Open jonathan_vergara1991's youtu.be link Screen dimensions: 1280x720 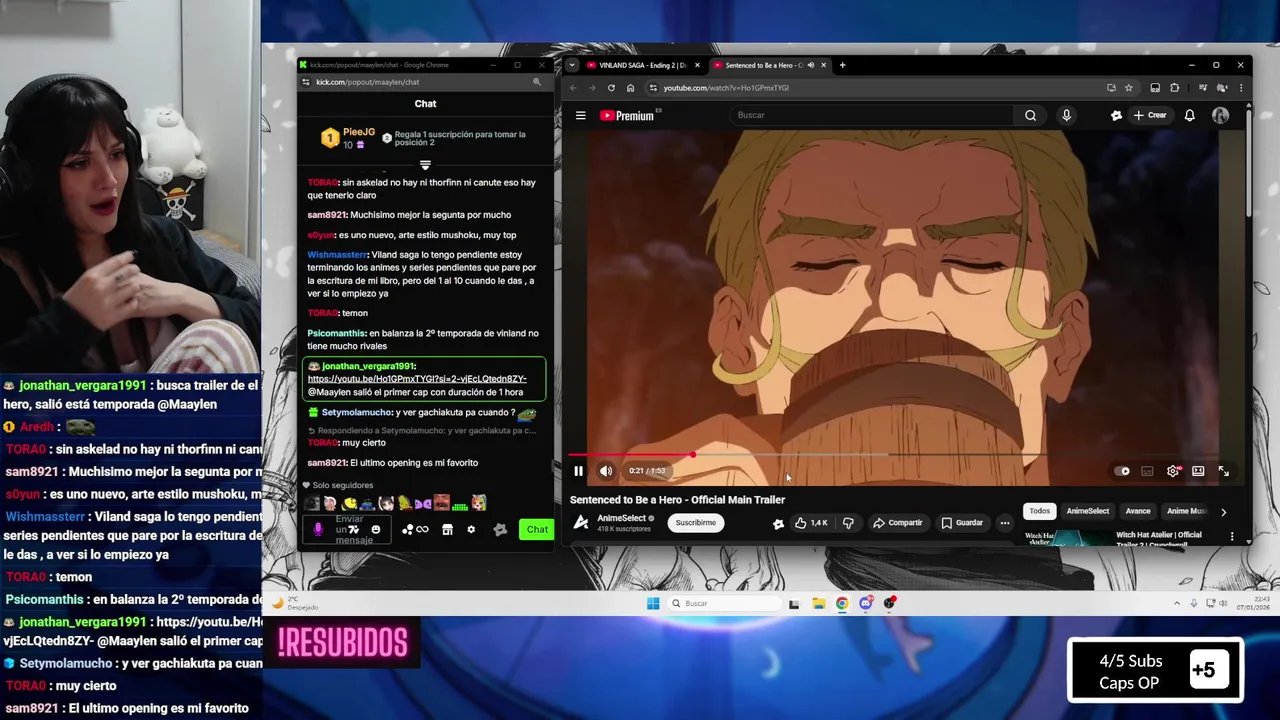pos(417,379)
